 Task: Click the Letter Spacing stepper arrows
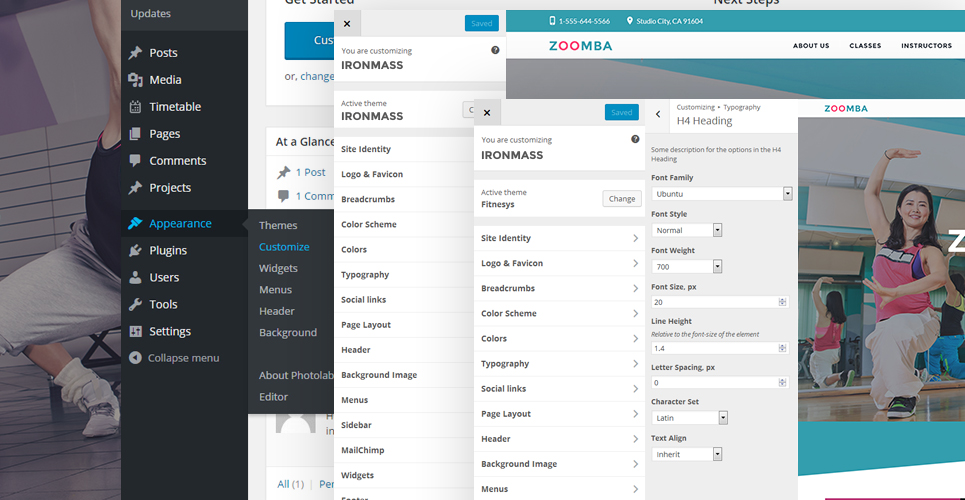pyautogui.click(x=782, y=382)
